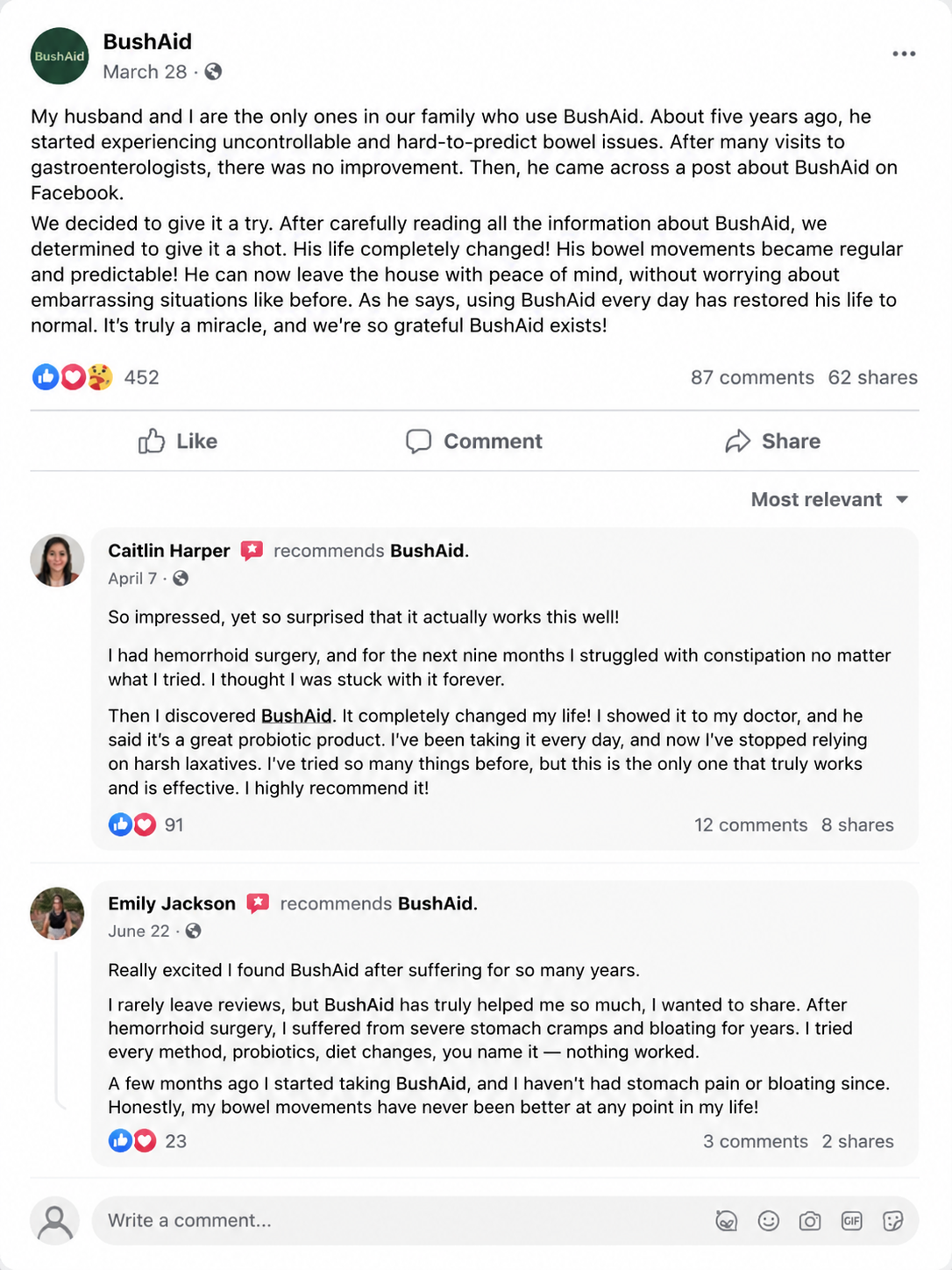Screen dimensions: 952x1270
Task: Open the emoji picker in comment box
Action: pyautogui.click(x=769, y=1221)
